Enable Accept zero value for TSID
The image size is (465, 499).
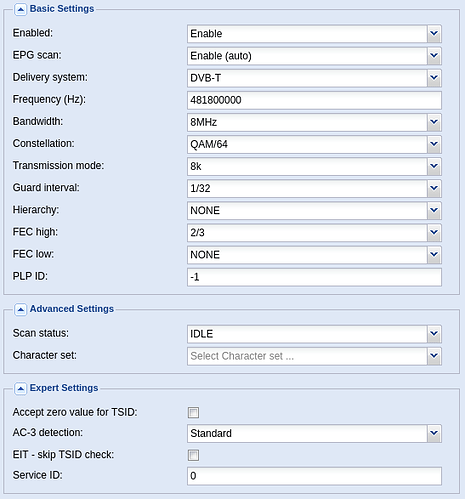click(x=193, y=413)
